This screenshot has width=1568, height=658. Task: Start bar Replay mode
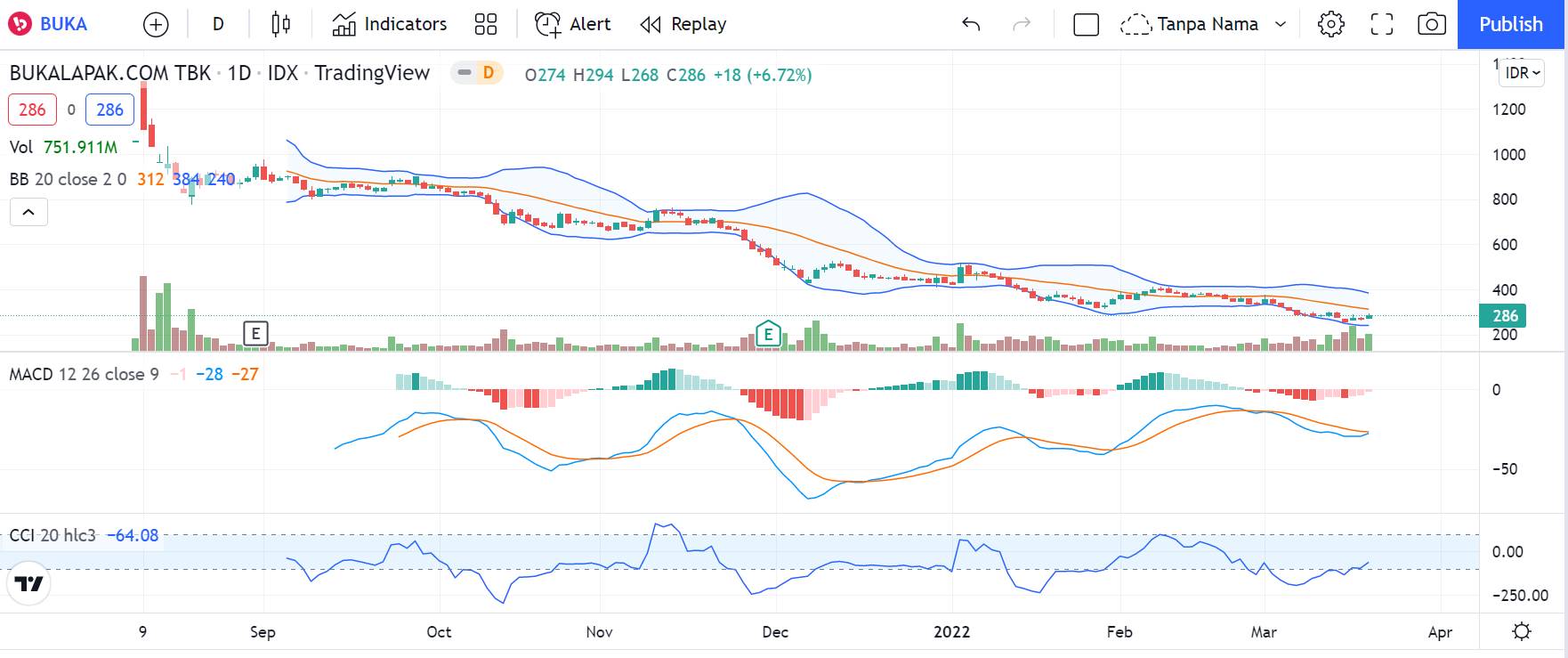(x=683, y=24)
